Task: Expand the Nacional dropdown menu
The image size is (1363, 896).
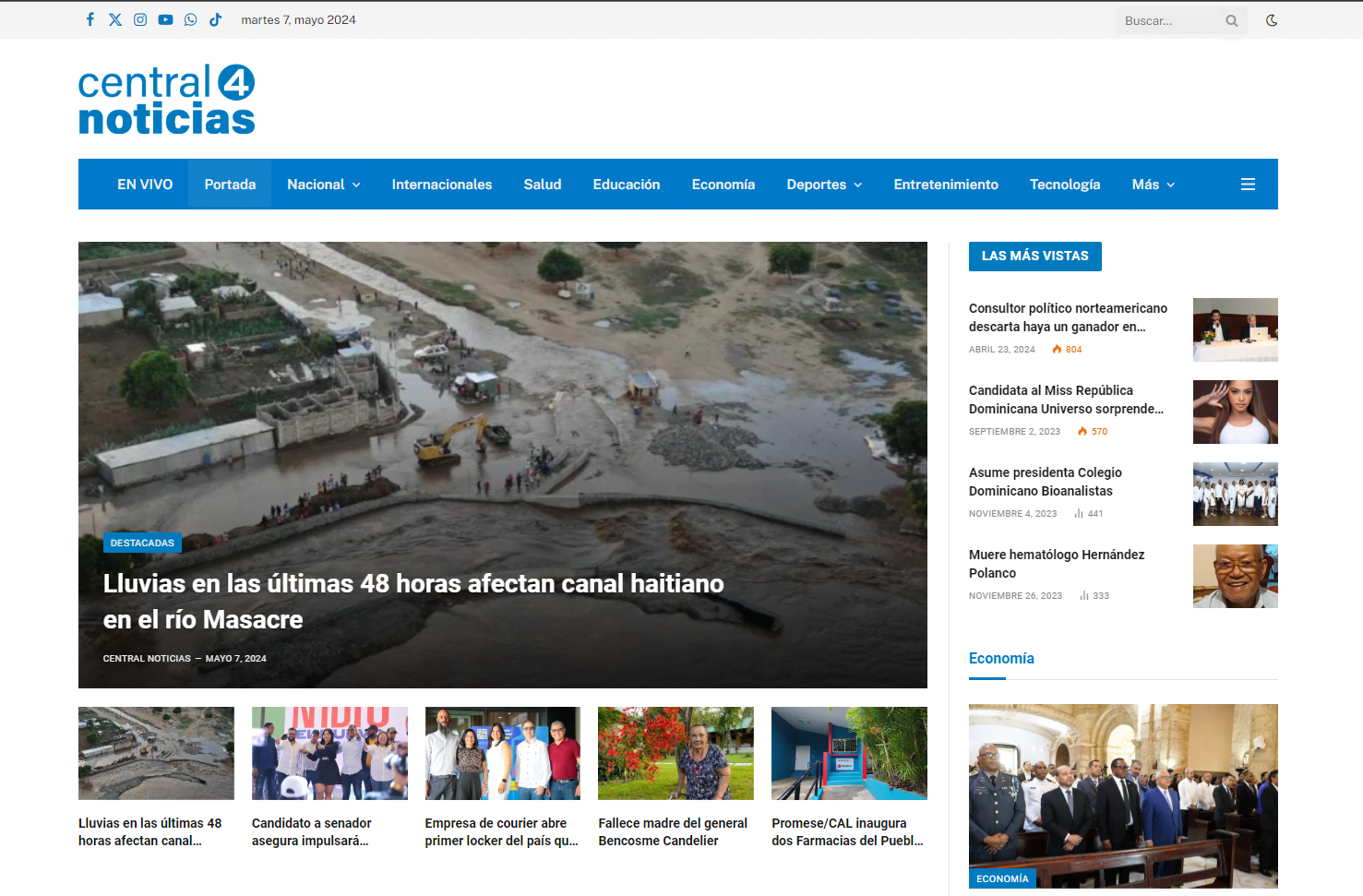Action: point(323,184)
